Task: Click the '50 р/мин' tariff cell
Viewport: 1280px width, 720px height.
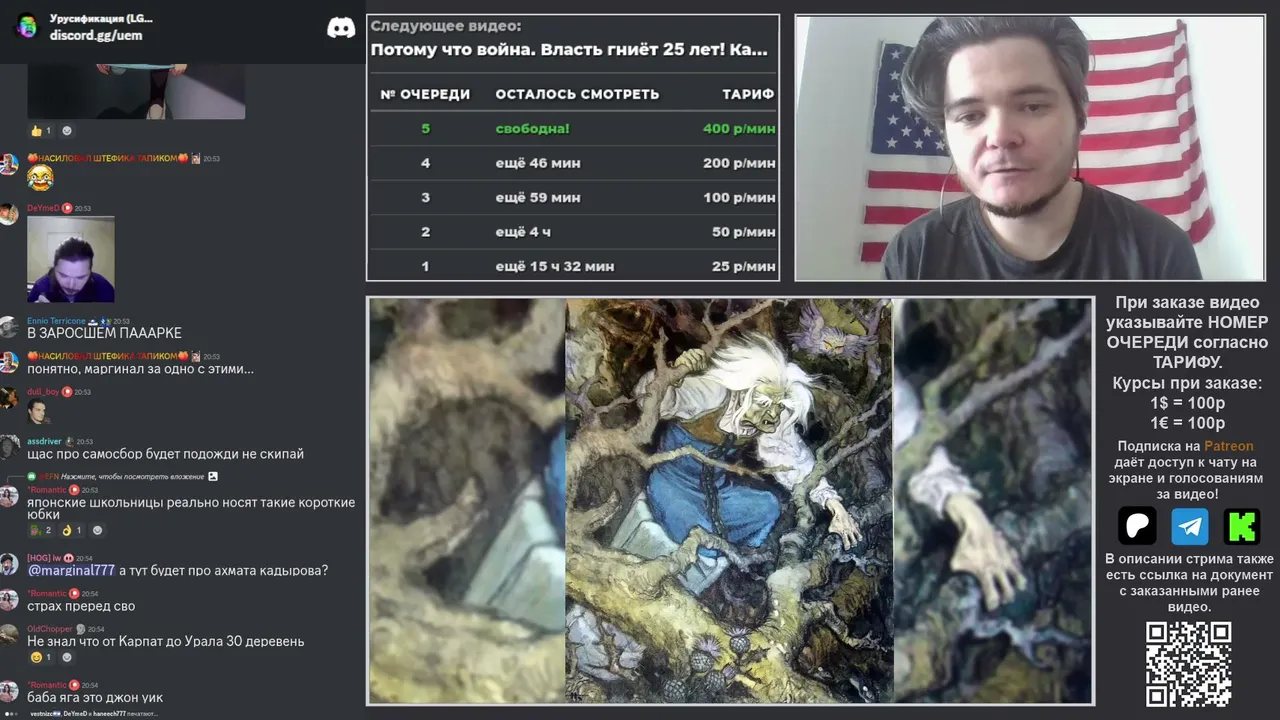Action: (743, 232)
